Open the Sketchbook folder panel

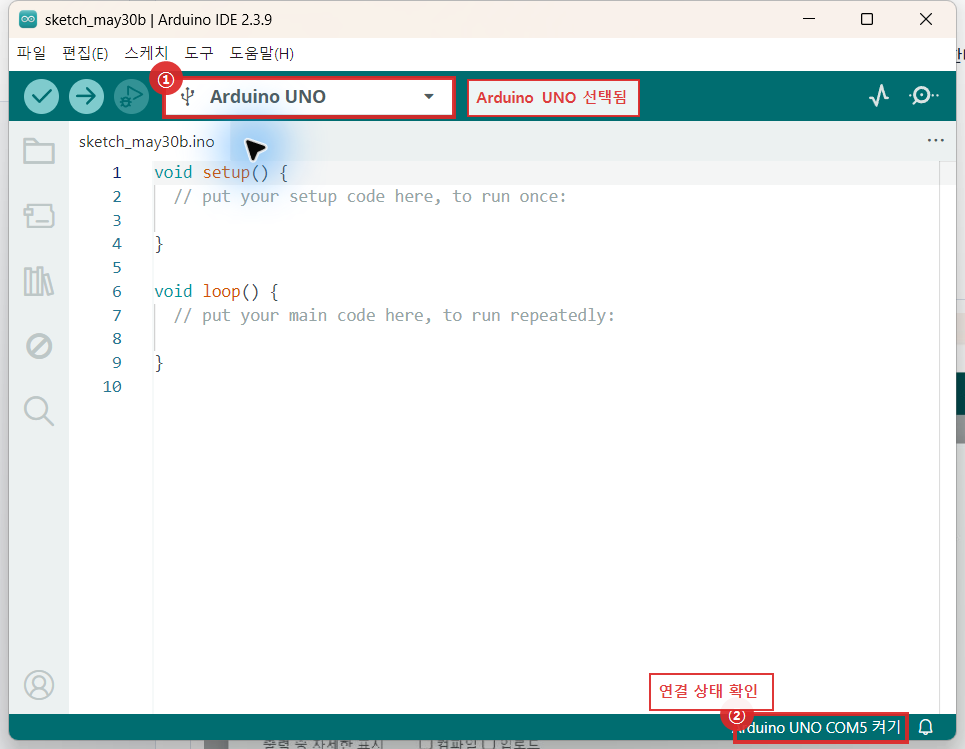point(39,151)
